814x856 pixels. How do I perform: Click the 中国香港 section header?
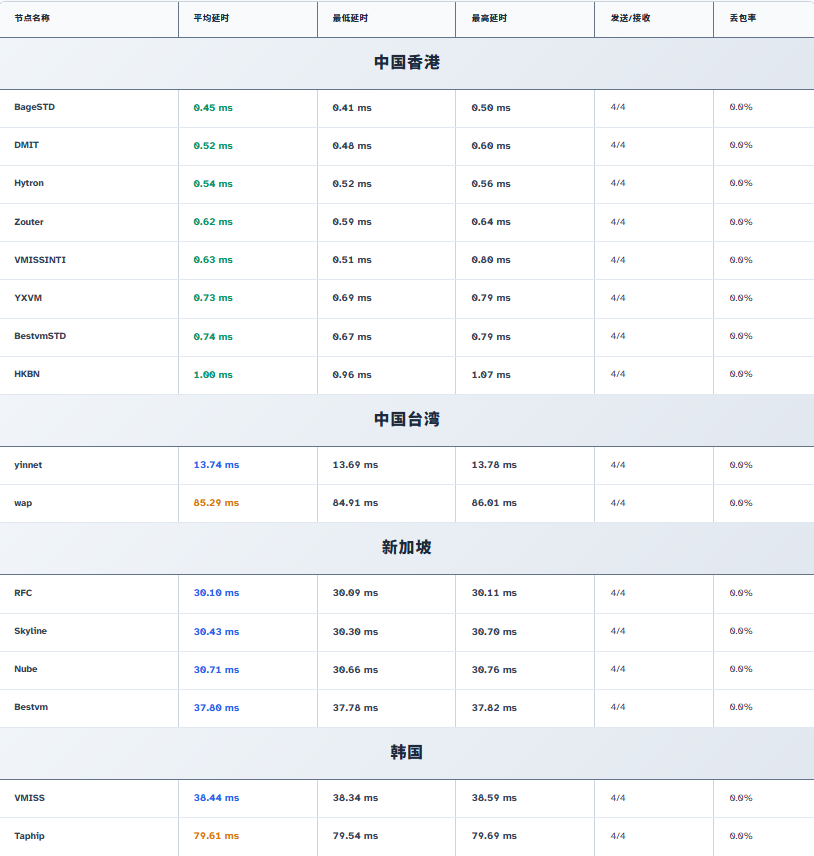[407, 62]
